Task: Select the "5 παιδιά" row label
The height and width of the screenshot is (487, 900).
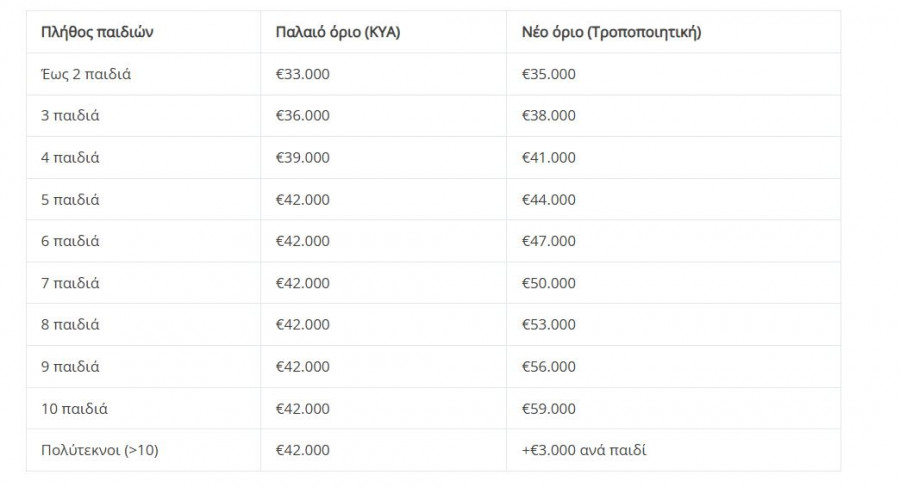Action: [x=70, y=200]
